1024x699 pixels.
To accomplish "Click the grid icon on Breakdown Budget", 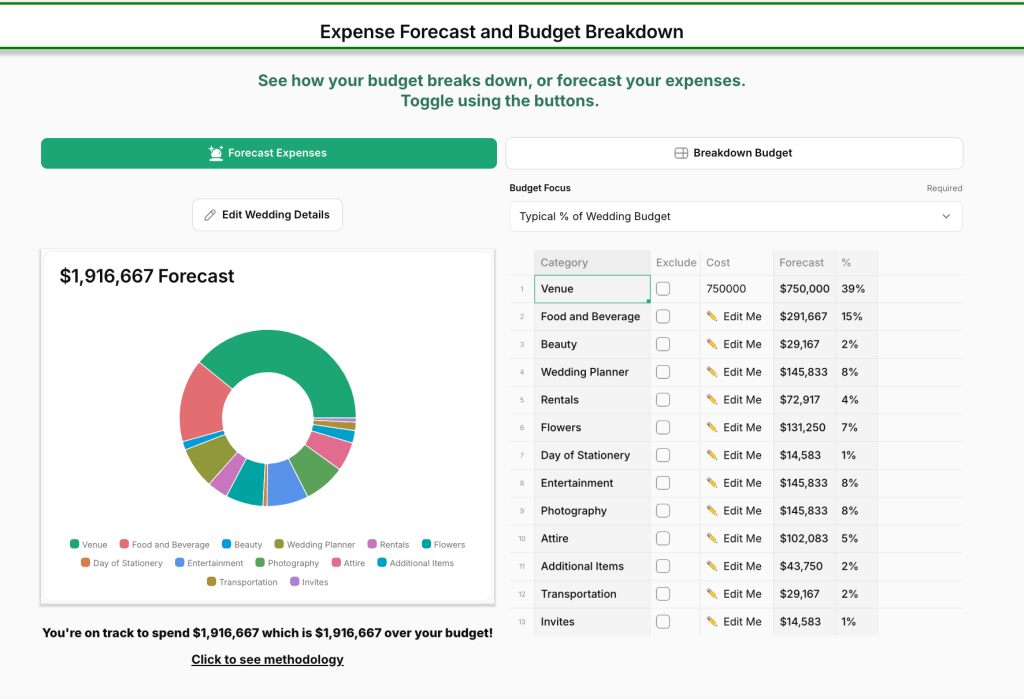I will 681,153.
